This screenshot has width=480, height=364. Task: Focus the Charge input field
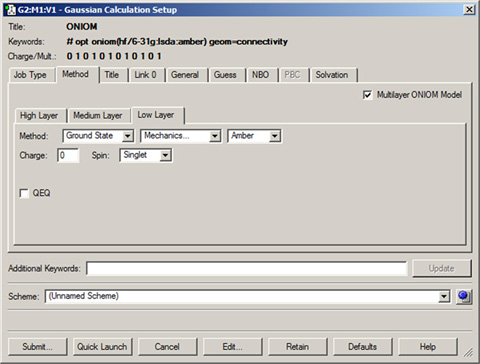[x=68, y=155]
